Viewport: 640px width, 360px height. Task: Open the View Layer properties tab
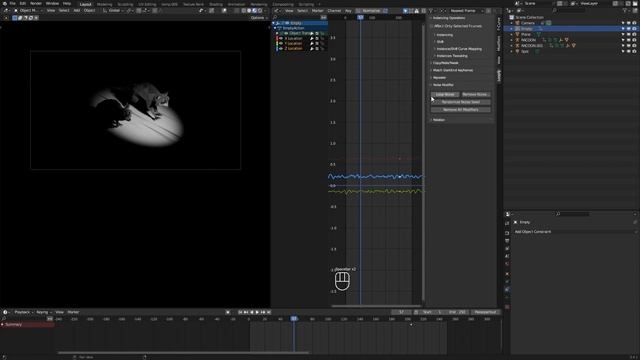[x=507, y=249]
